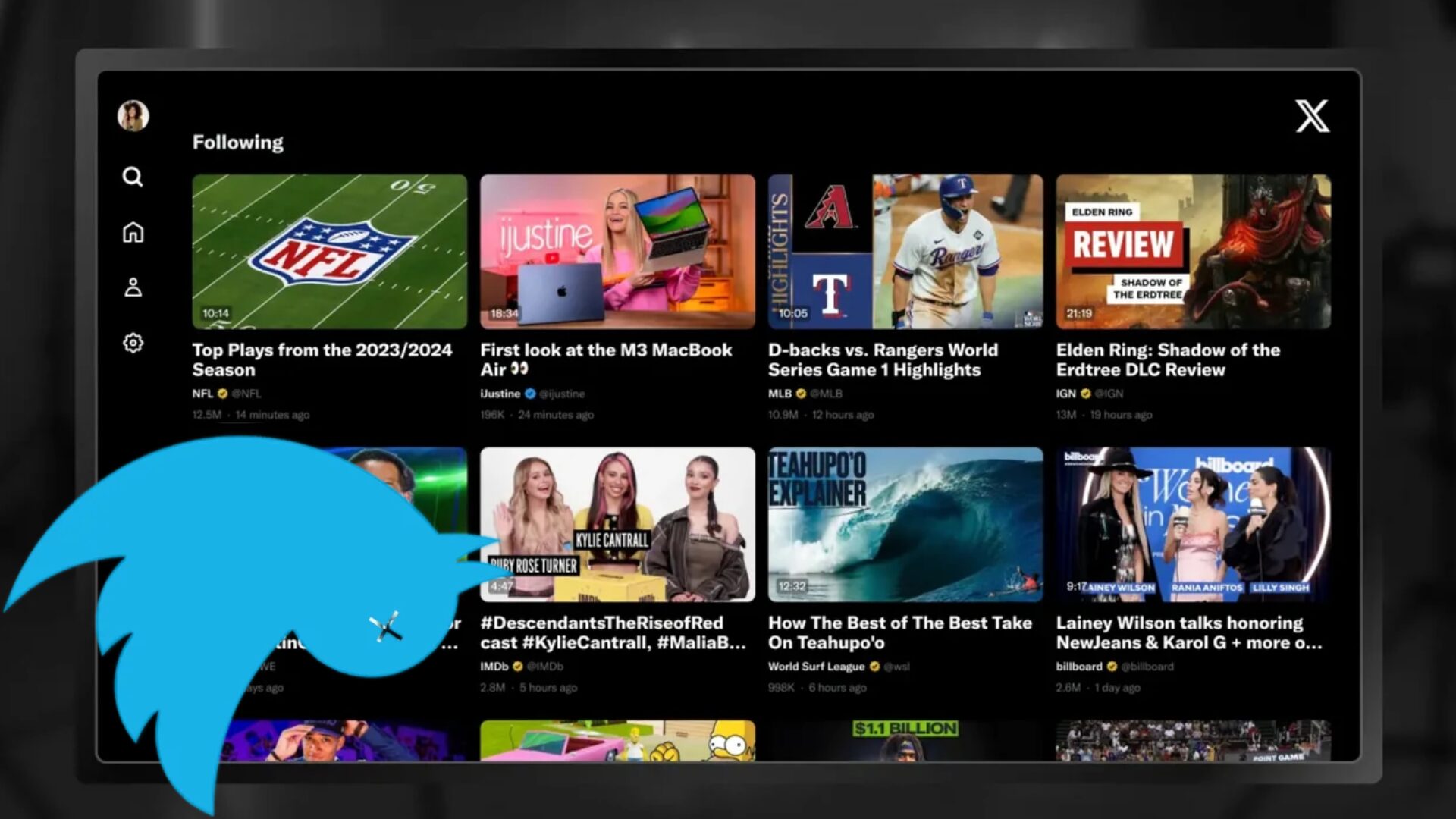Play NFL Top Plays video thumbnail
1456x819 pixels.
(329, 251)
